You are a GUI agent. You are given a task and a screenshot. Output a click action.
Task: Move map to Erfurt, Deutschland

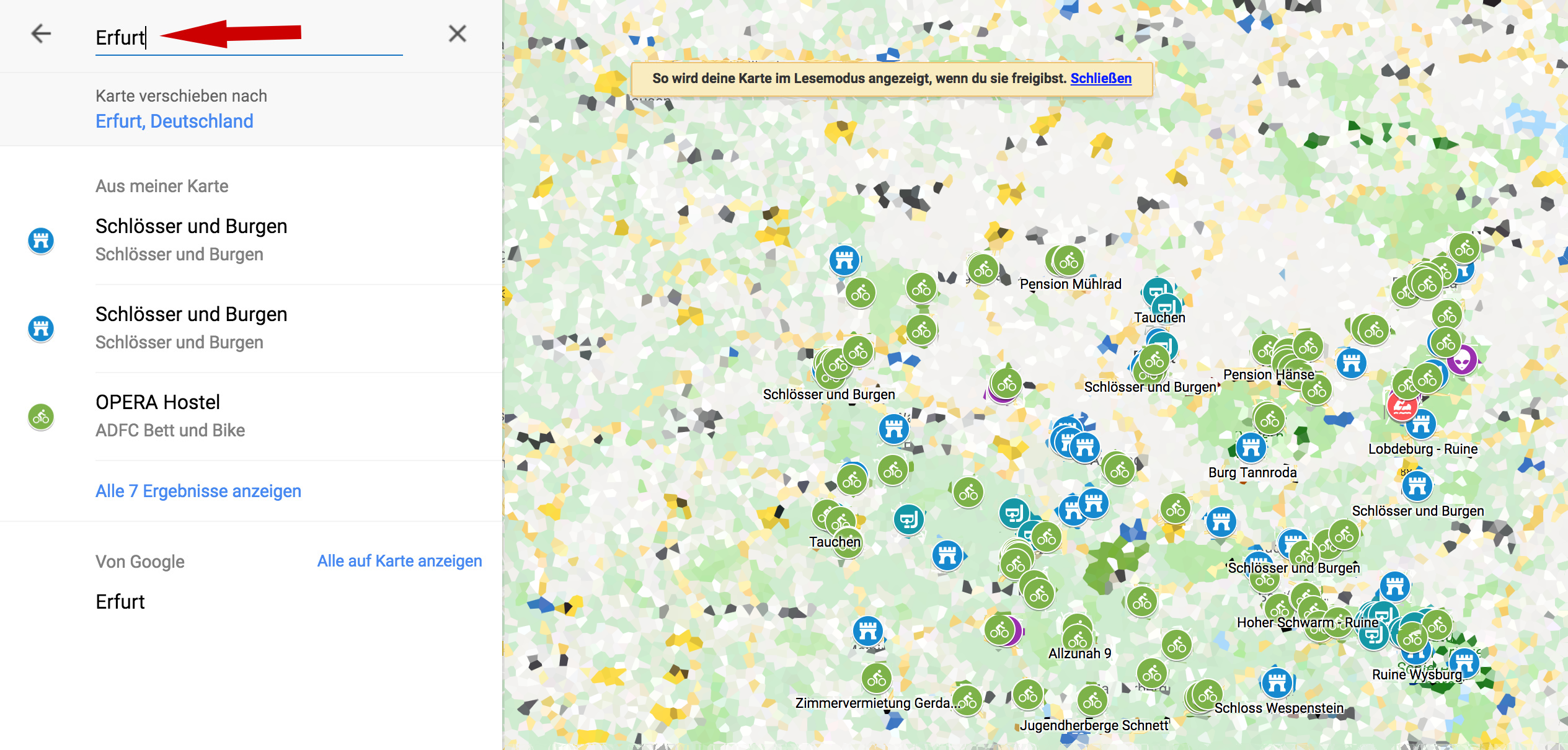174,121
